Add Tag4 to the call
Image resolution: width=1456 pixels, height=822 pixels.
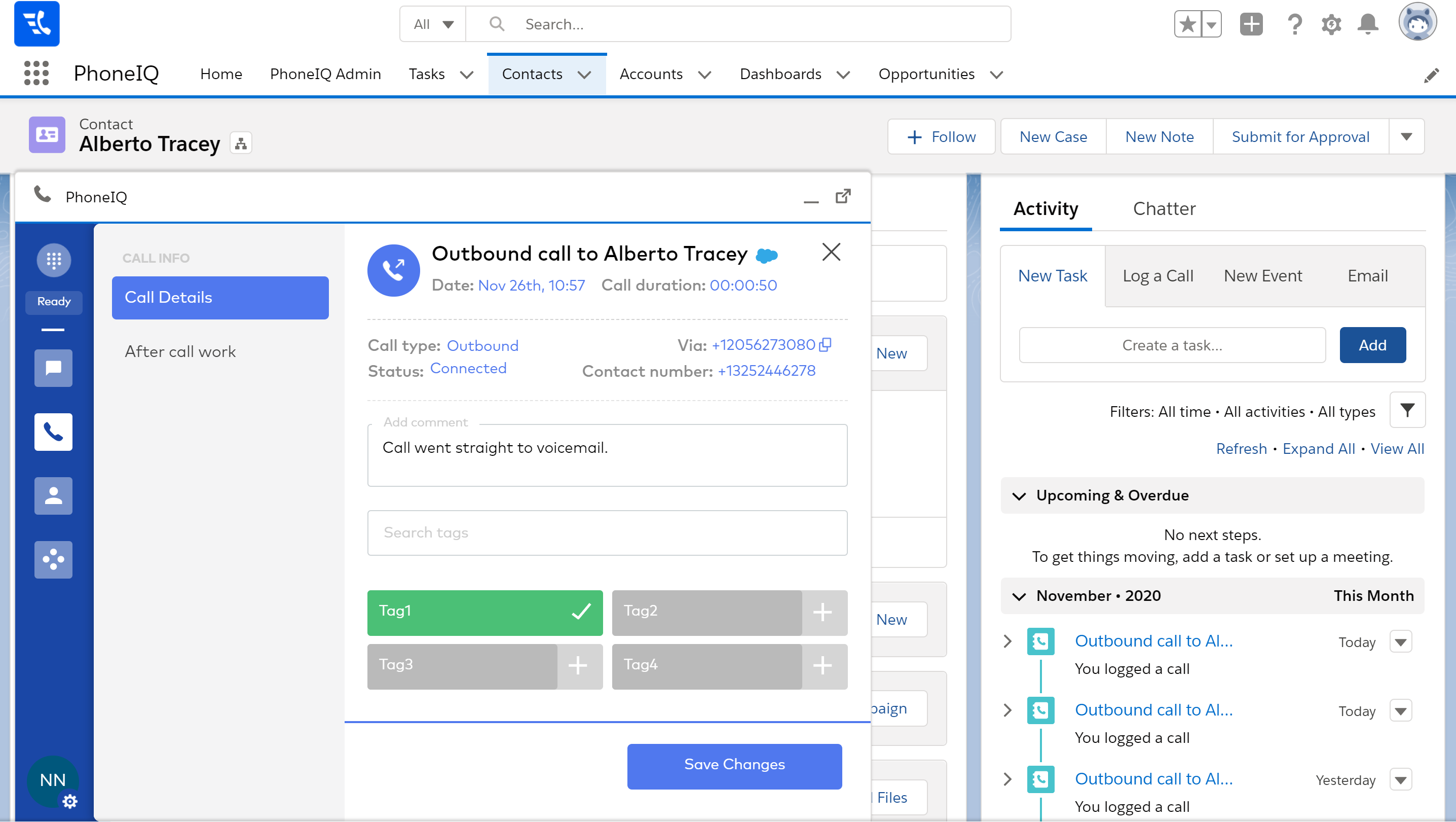point(823,666)
